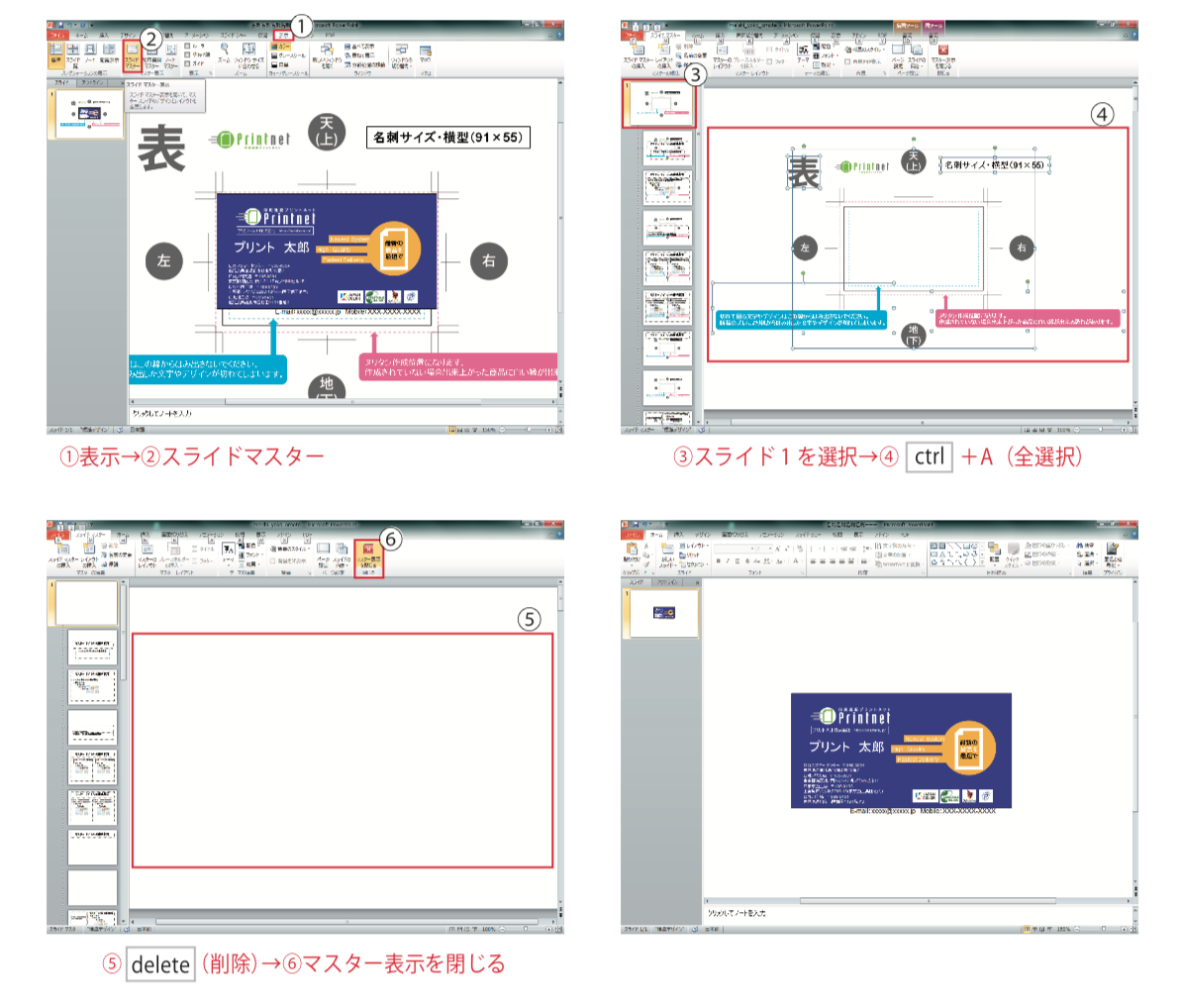Open 背景のスタイル dropdown, top-right window

pos(865,50)
